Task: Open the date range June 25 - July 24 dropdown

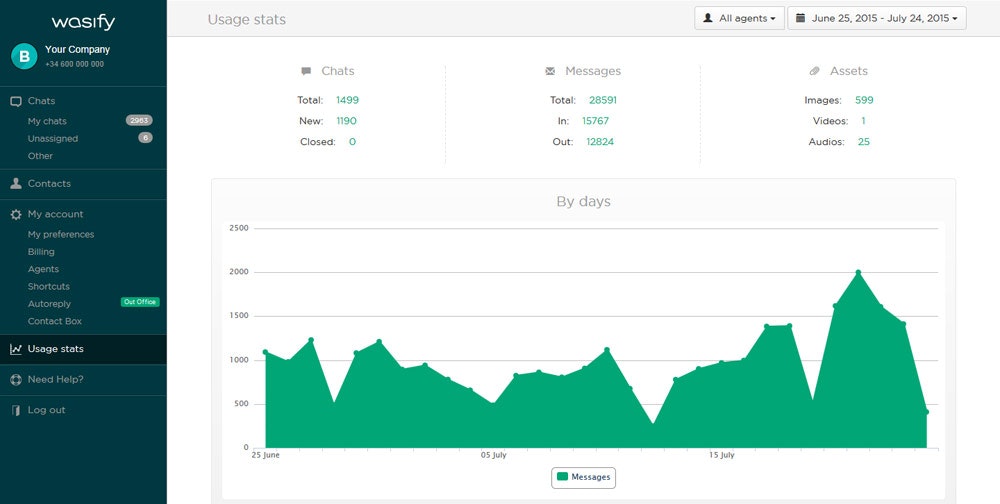Action: click(877, 19)
